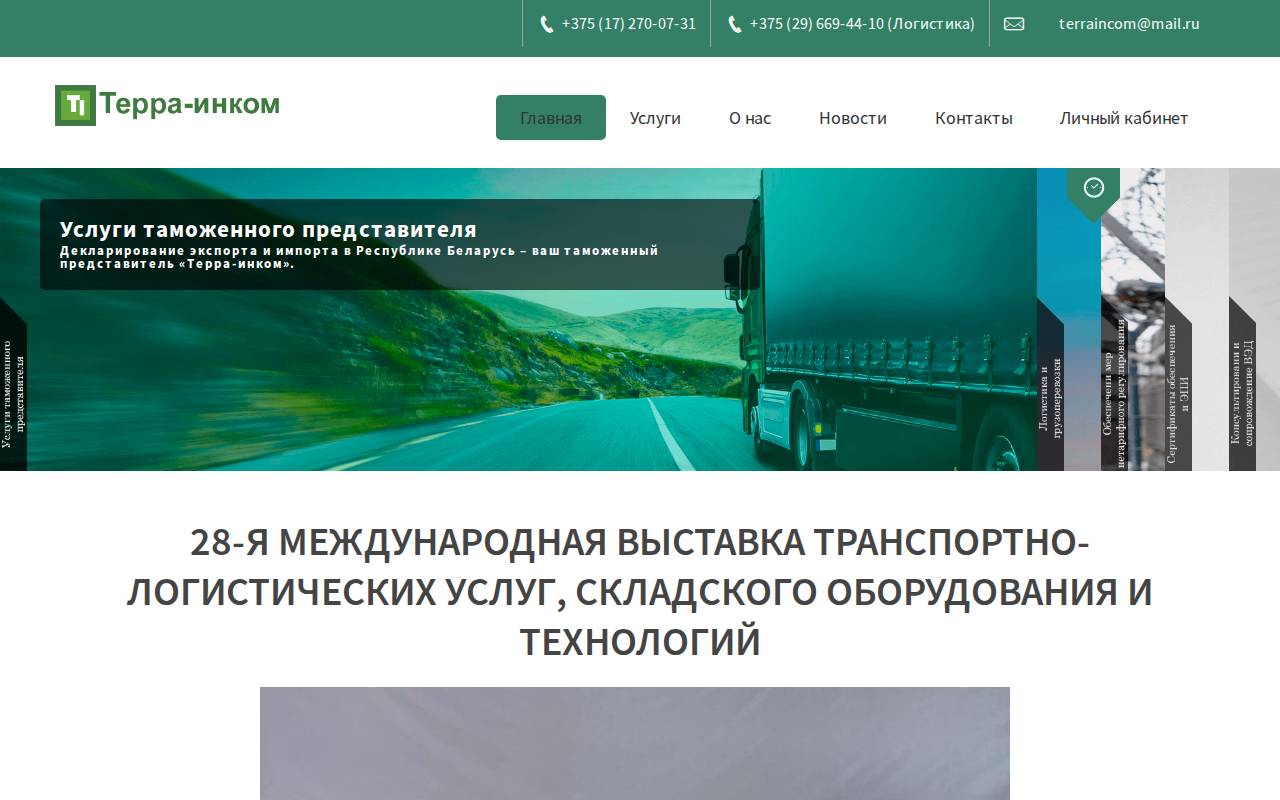The width and height of the screenshot is (1280, 800).
Task: Select the Консультирование и сопровождение ВЭД slide panel
Action: tap(1242, 385)
